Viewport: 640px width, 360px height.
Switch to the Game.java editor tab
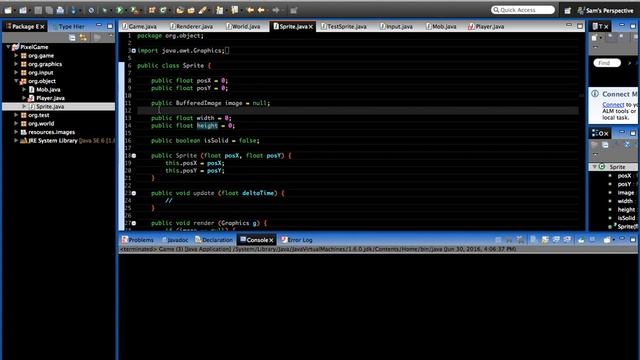(x=139, y=27)
